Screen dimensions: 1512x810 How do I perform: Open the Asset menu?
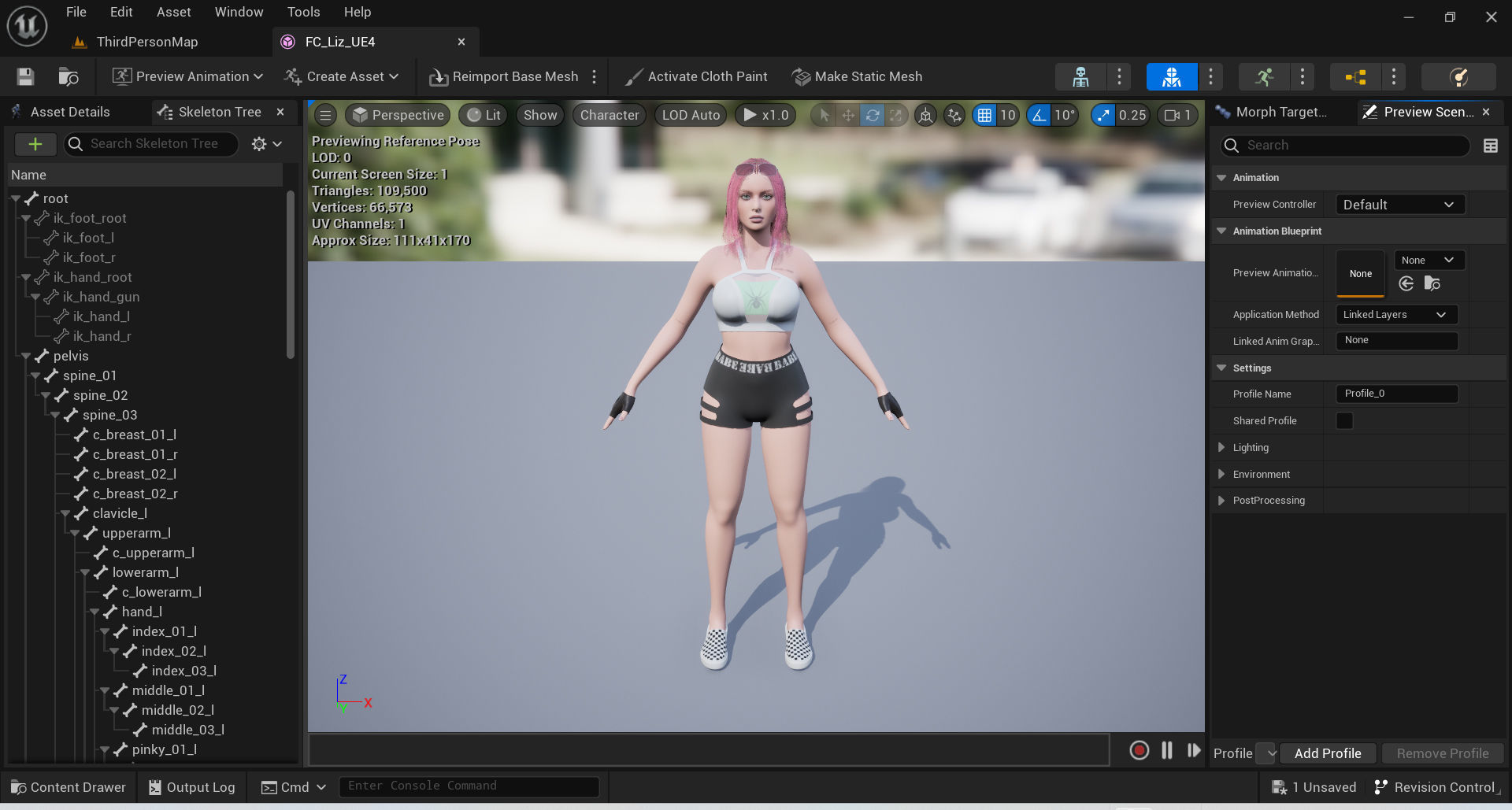[174, 12]
